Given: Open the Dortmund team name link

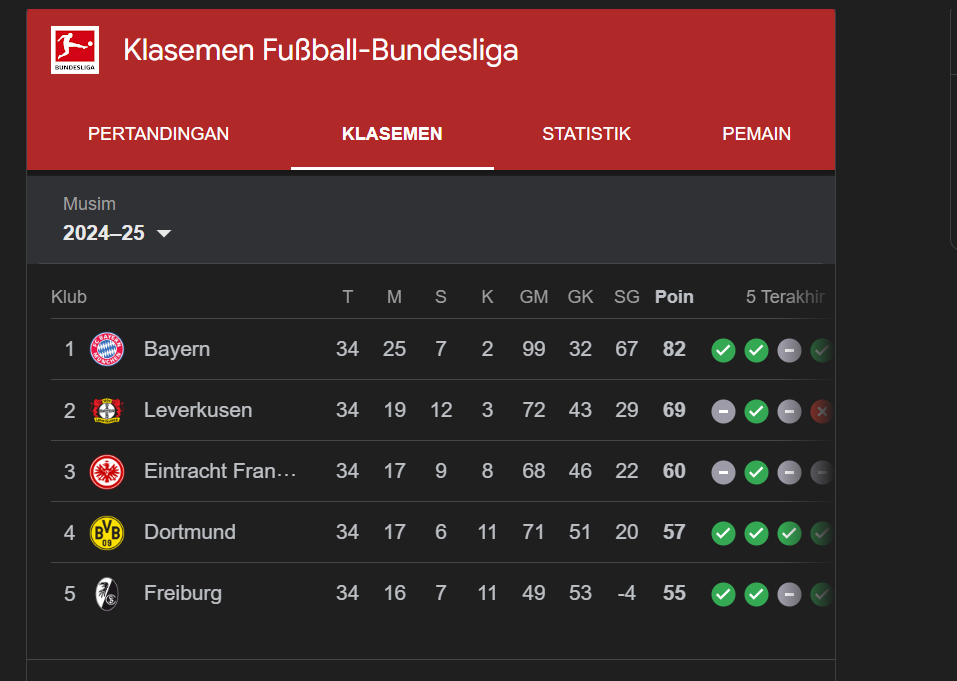Looking at the screenshot, I should [190, 532].
